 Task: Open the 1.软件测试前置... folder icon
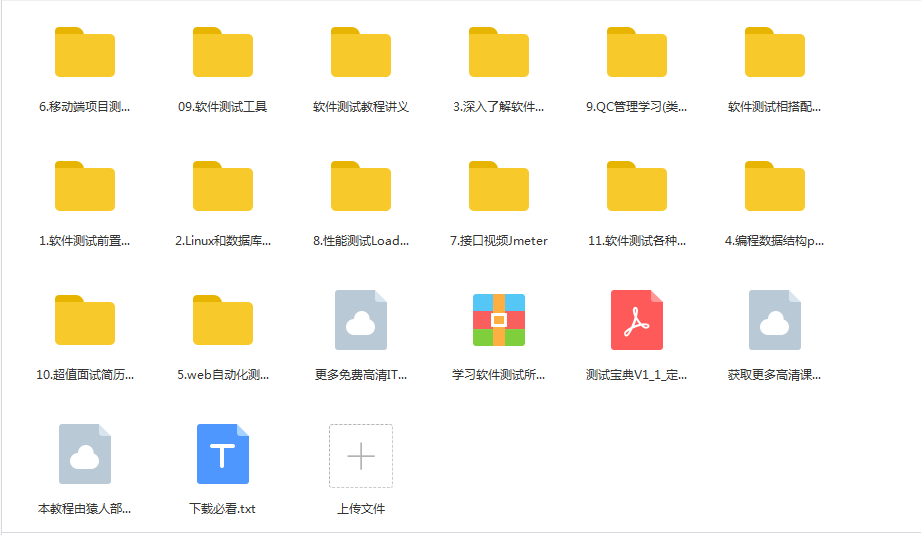[x=85, y=186]
